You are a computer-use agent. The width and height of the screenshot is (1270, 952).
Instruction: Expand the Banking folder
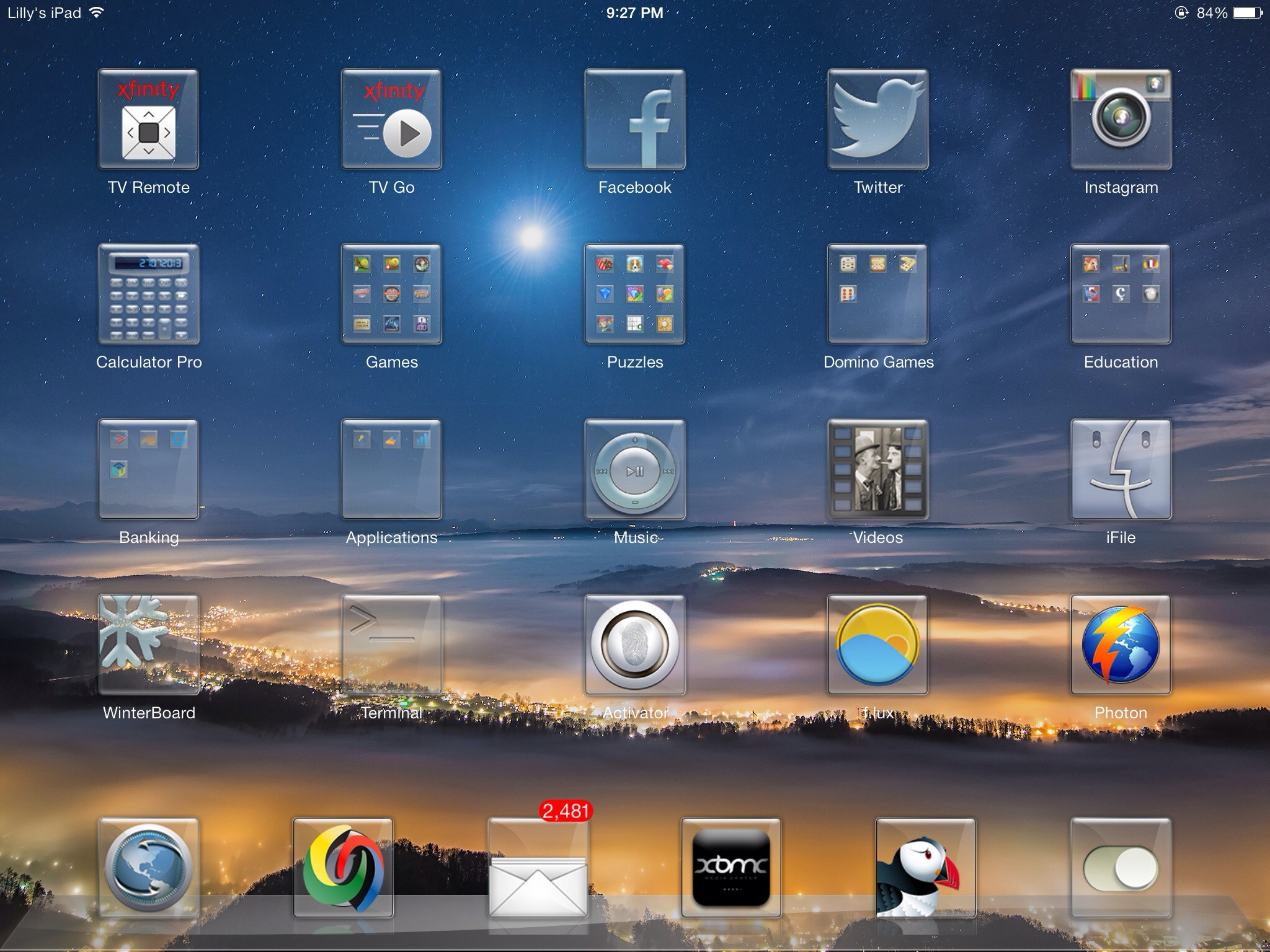(148, 469)
